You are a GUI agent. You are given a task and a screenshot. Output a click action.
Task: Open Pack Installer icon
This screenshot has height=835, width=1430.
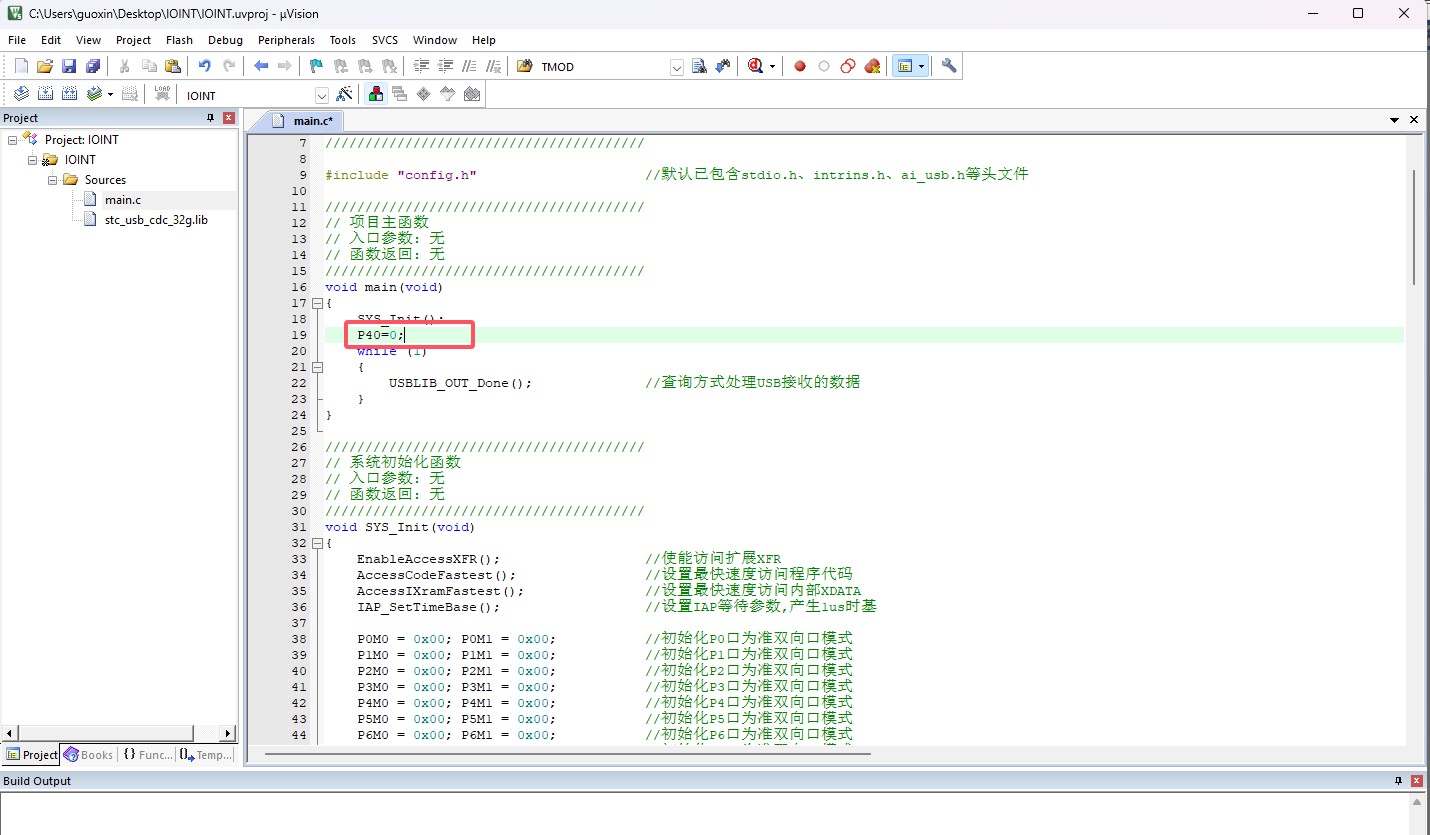pos(472,94)
